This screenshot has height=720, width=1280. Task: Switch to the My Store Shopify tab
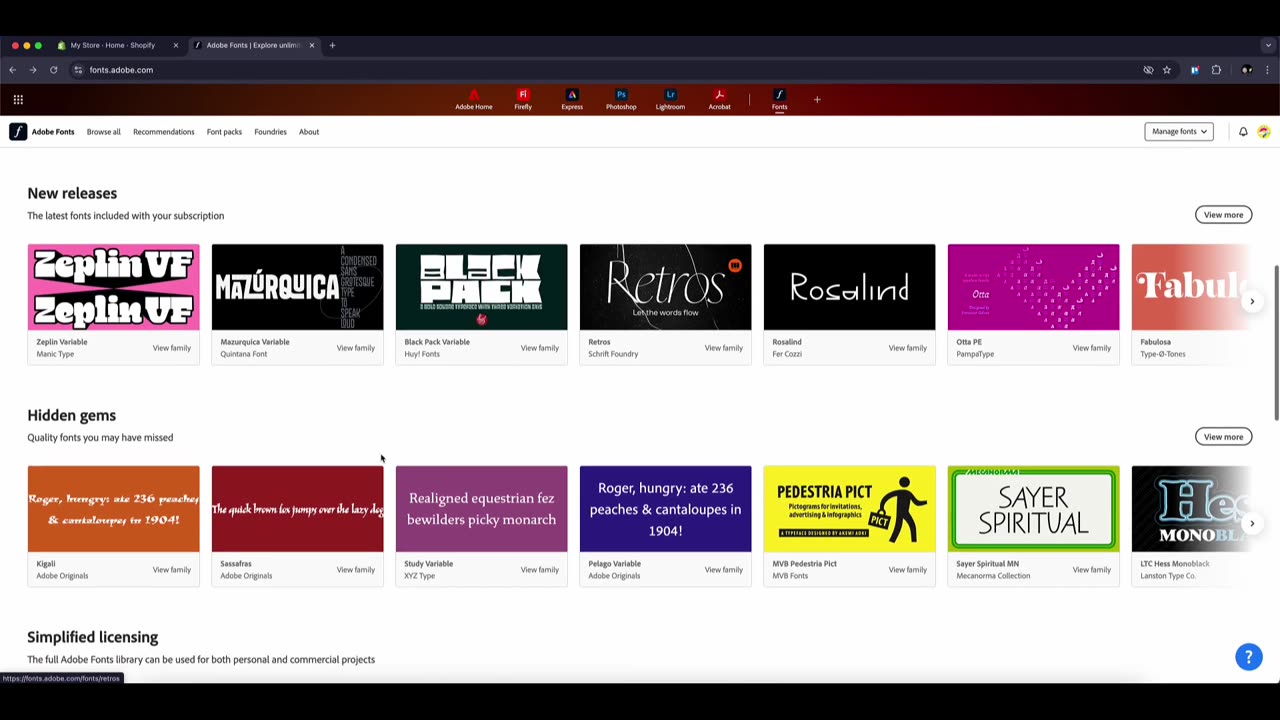(x=112, y=45)
